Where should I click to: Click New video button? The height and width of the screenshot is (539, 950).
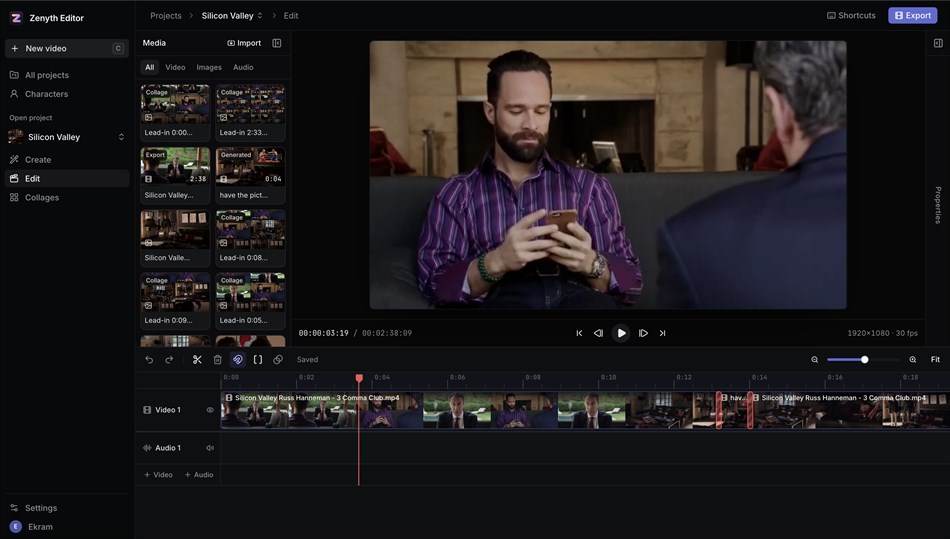click(x=67, y=48)
